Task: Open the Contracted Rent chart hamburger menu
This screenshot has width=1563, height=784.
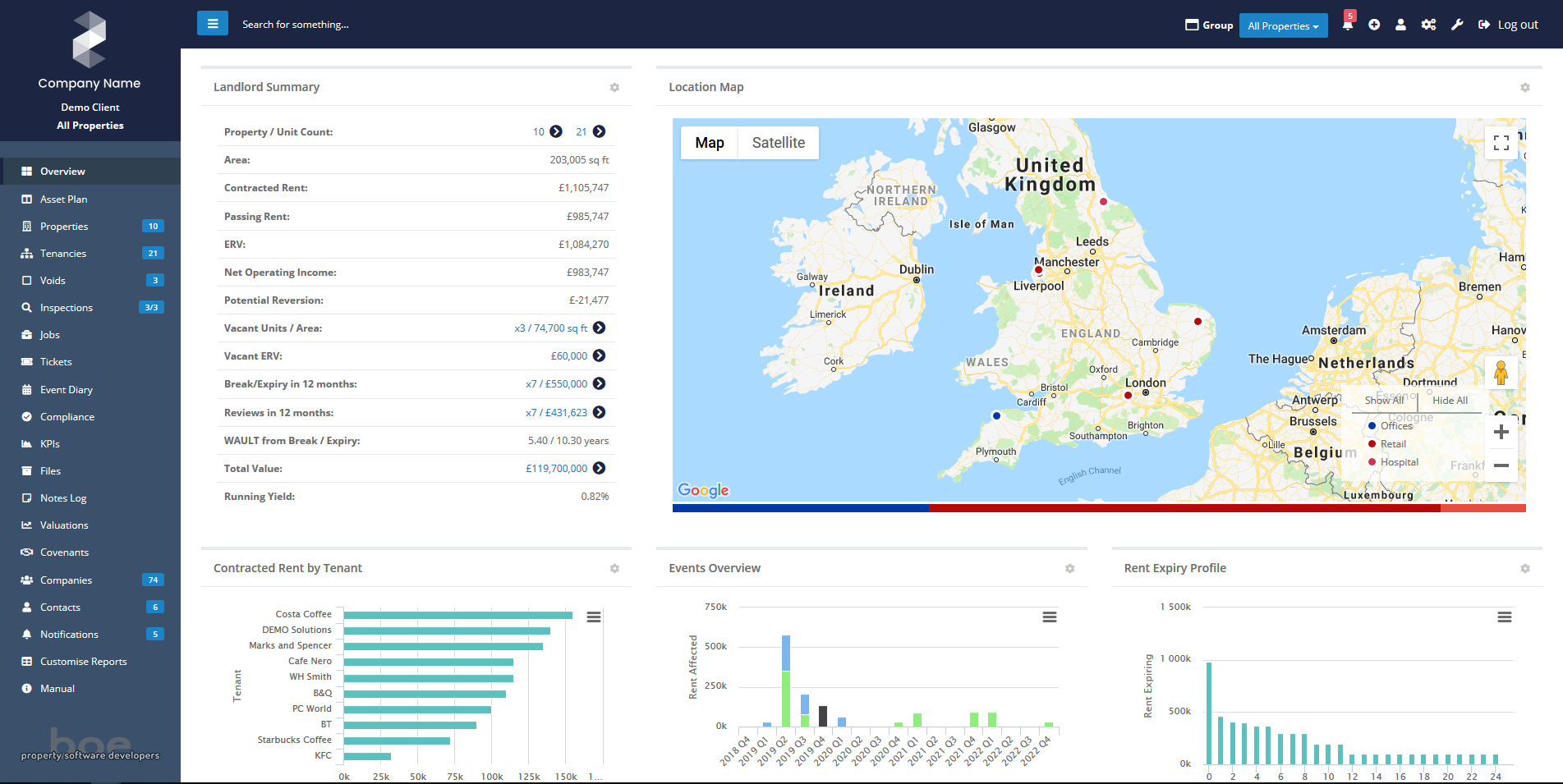Action: click(x=594, y=617)
